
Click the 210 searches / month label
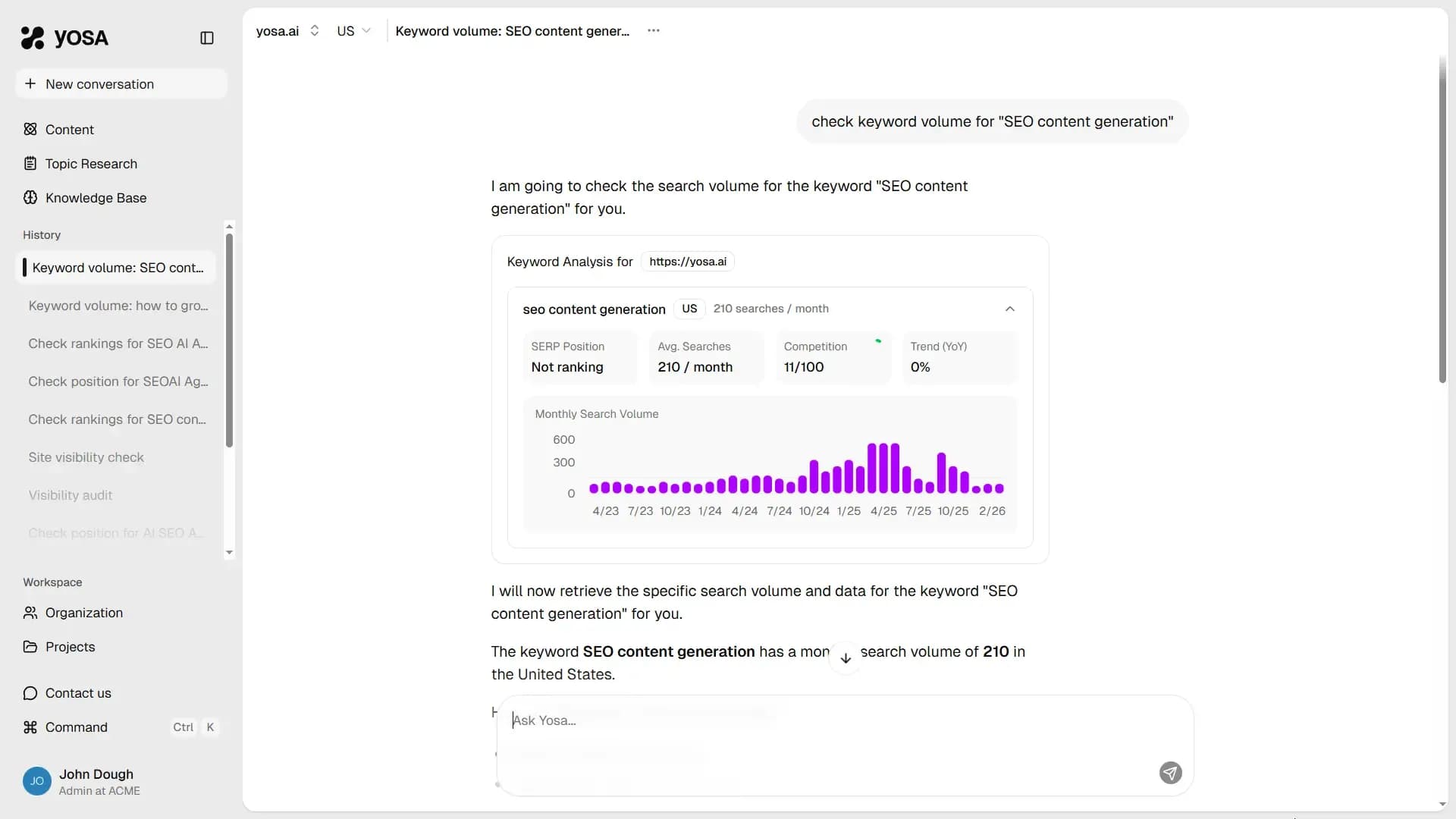tap(770, 309)
